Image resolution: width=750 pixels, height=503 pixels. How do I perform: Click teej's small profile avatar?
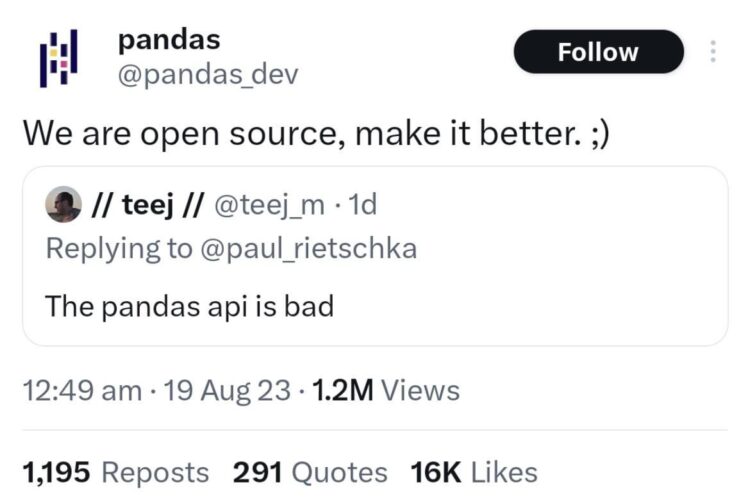(64, 205)
